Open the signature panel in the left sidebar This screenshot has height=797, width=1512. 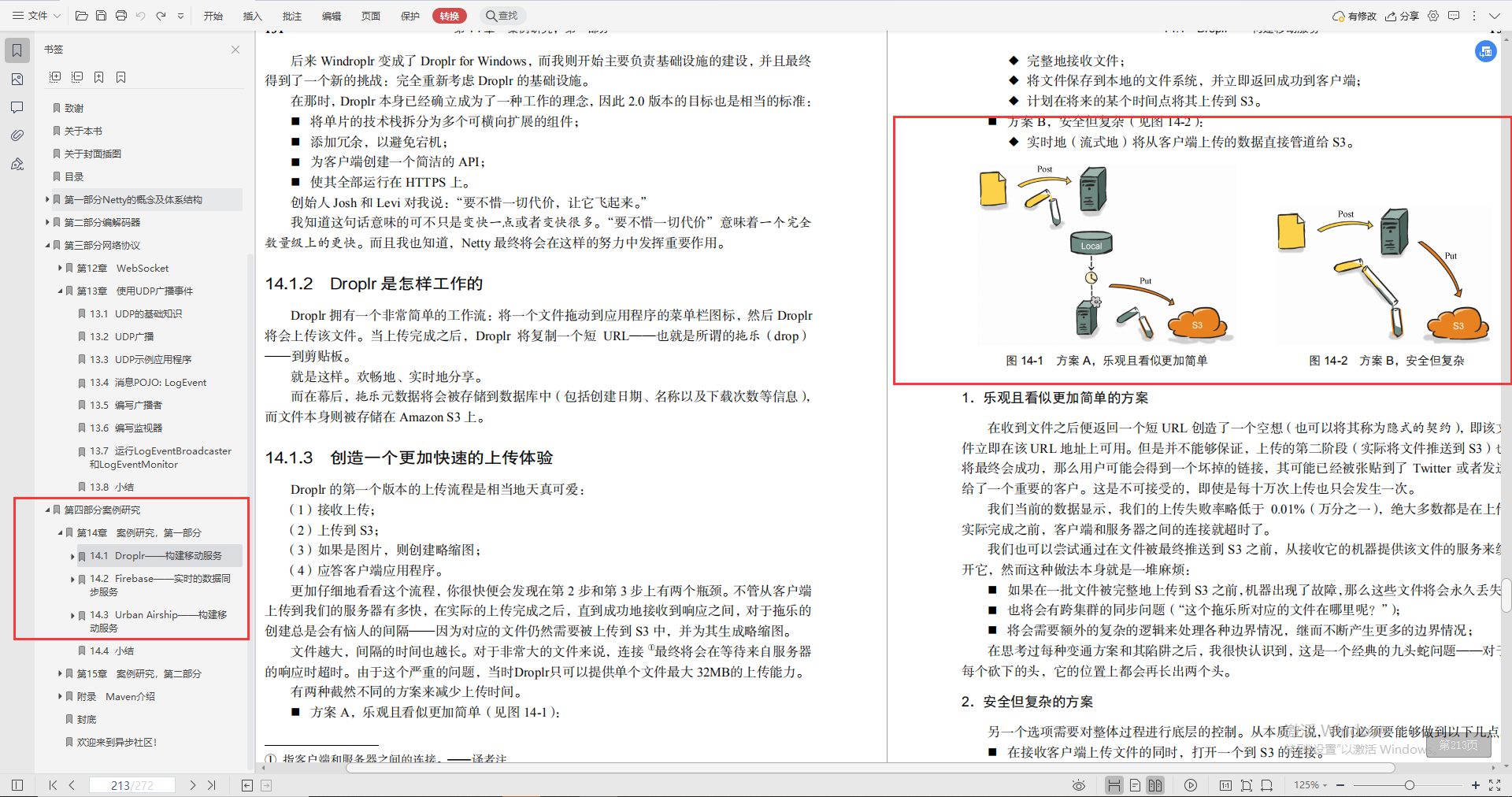tap(17, 164)
